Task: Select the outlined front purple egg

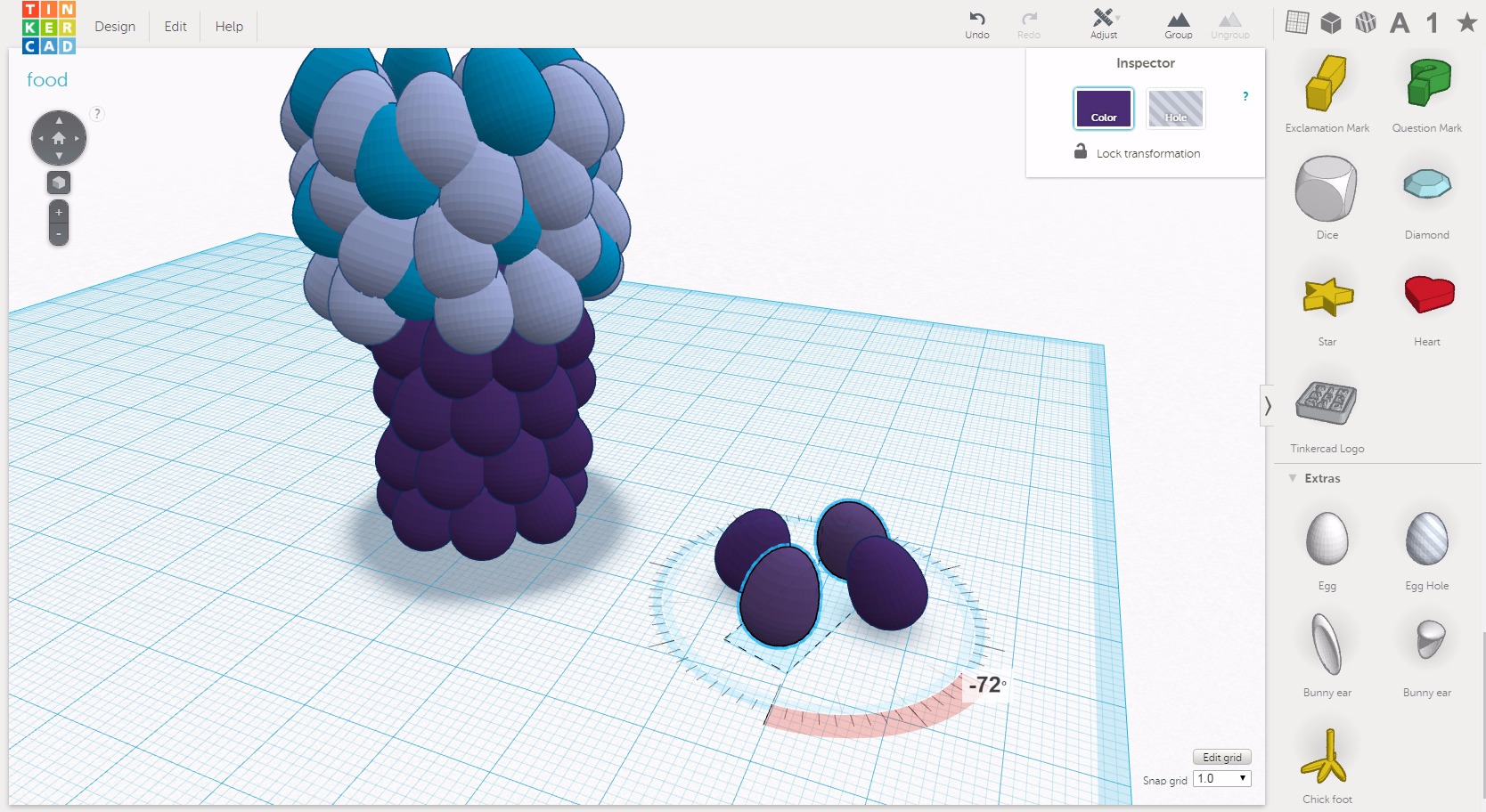Action: (779, 597)
